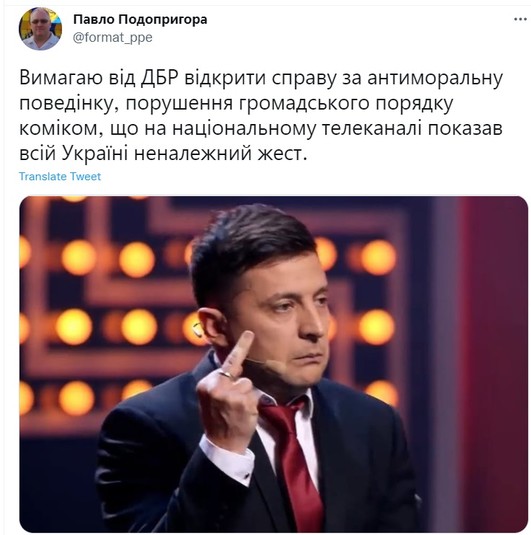The width and height of the screenshot is (531, 535).
Task: Click the word коміком in the tweet
Action: 60,129
